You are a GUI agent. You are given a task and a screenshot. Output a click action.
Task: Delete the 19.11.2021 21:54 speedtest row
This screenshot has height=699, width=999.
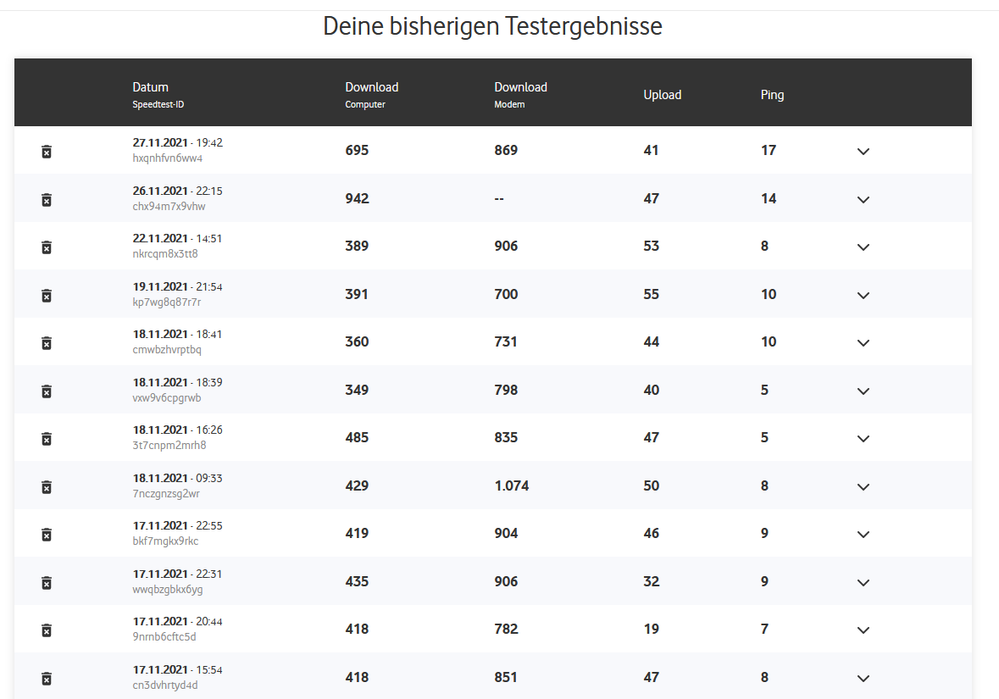(46, 295)
